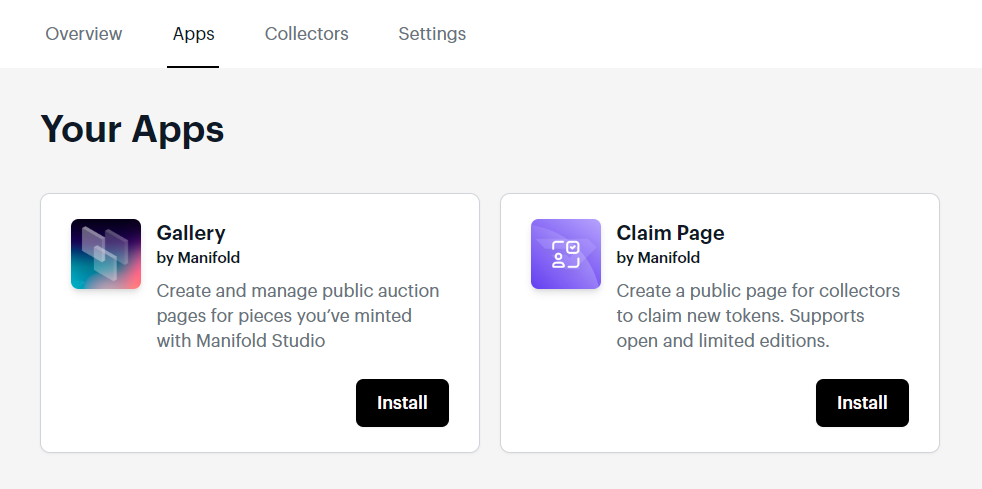The image size is (982, 489).
Task: Go to the Settings tab
Action: [x=432, y=33]
